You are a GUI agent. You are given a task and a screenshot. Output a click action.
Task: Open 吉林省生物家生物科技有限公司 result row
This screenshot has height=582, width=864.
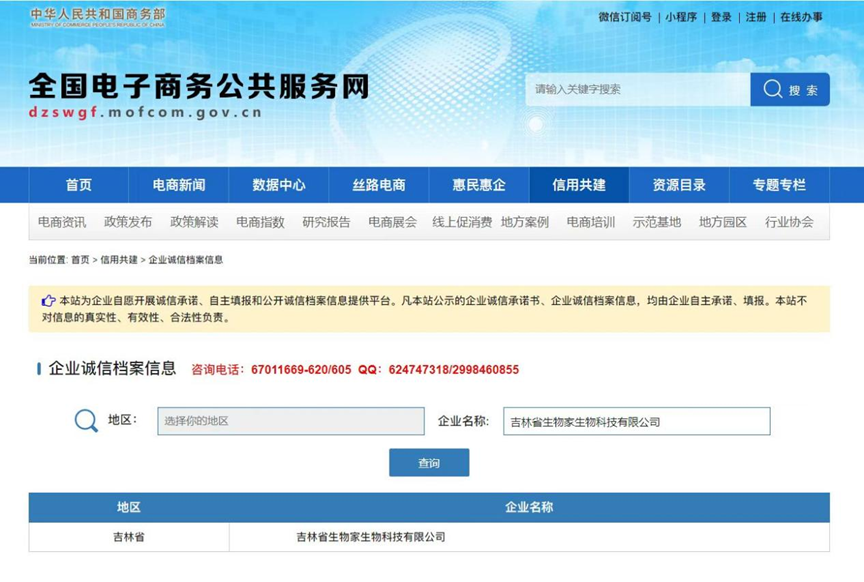[370, 537]
